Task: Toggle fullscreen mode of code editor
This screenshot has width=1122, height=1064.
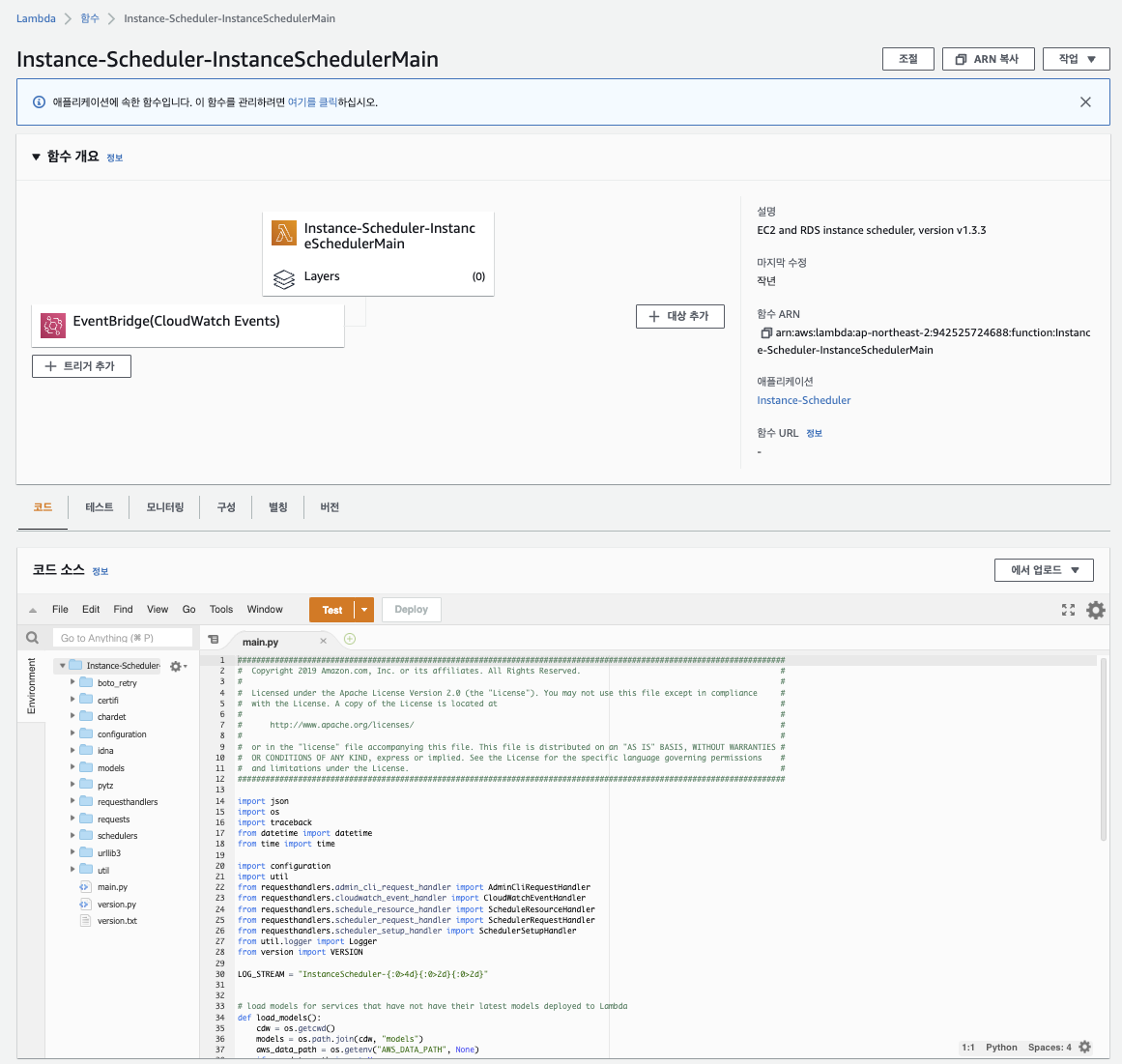Action: coord(1068,610)
